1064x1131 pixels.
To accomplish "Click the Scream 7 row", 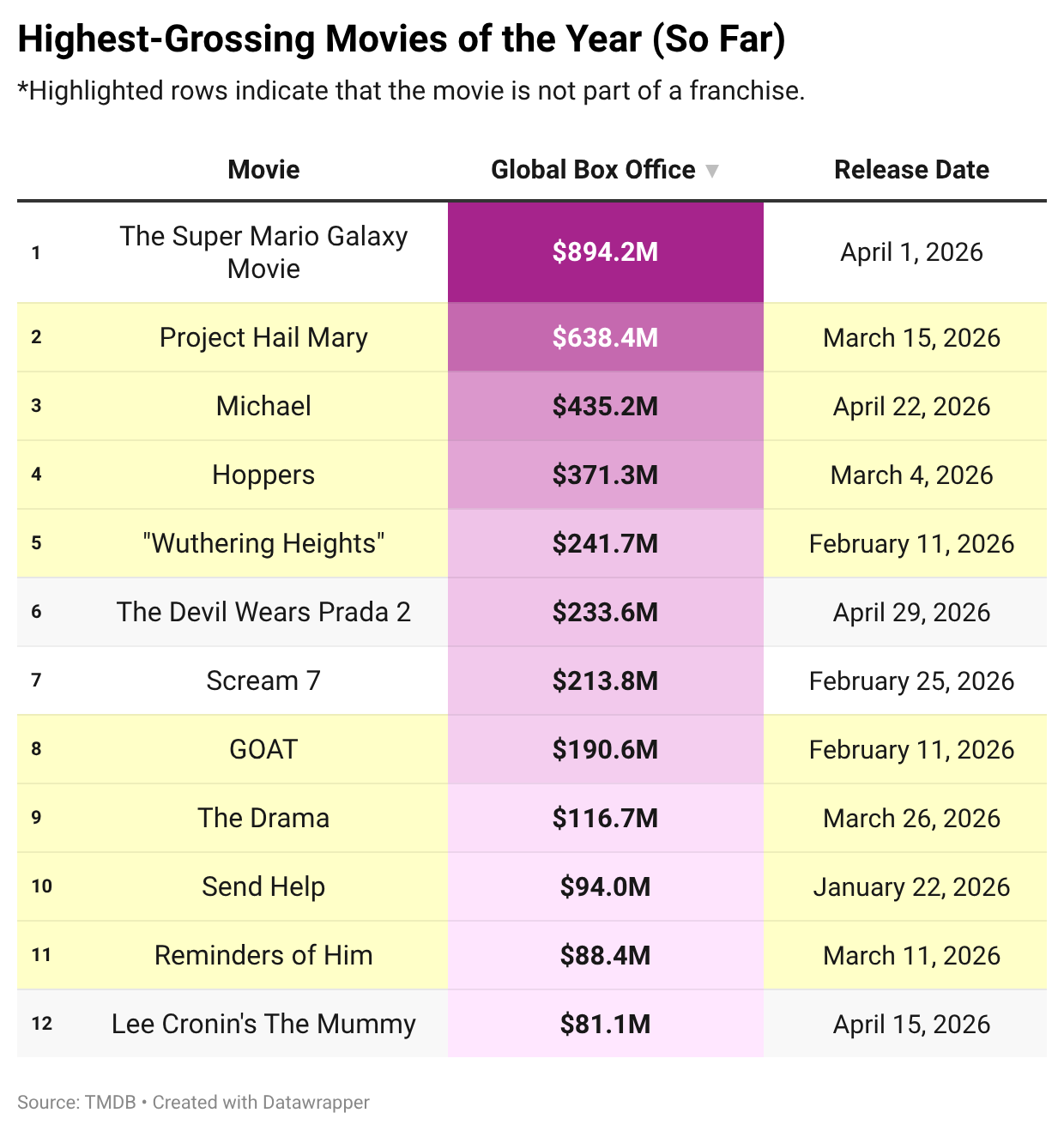I will pyautogui.click(x=532, y=680).
